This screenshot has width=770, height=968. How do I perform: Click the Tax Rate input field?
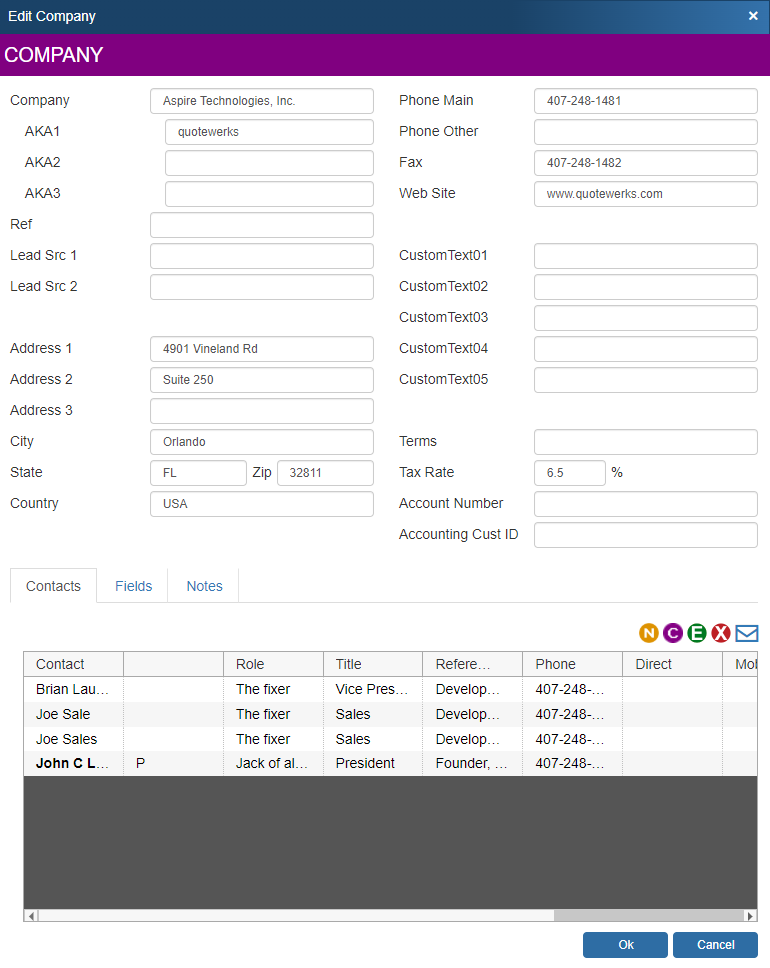coord(570,473)
